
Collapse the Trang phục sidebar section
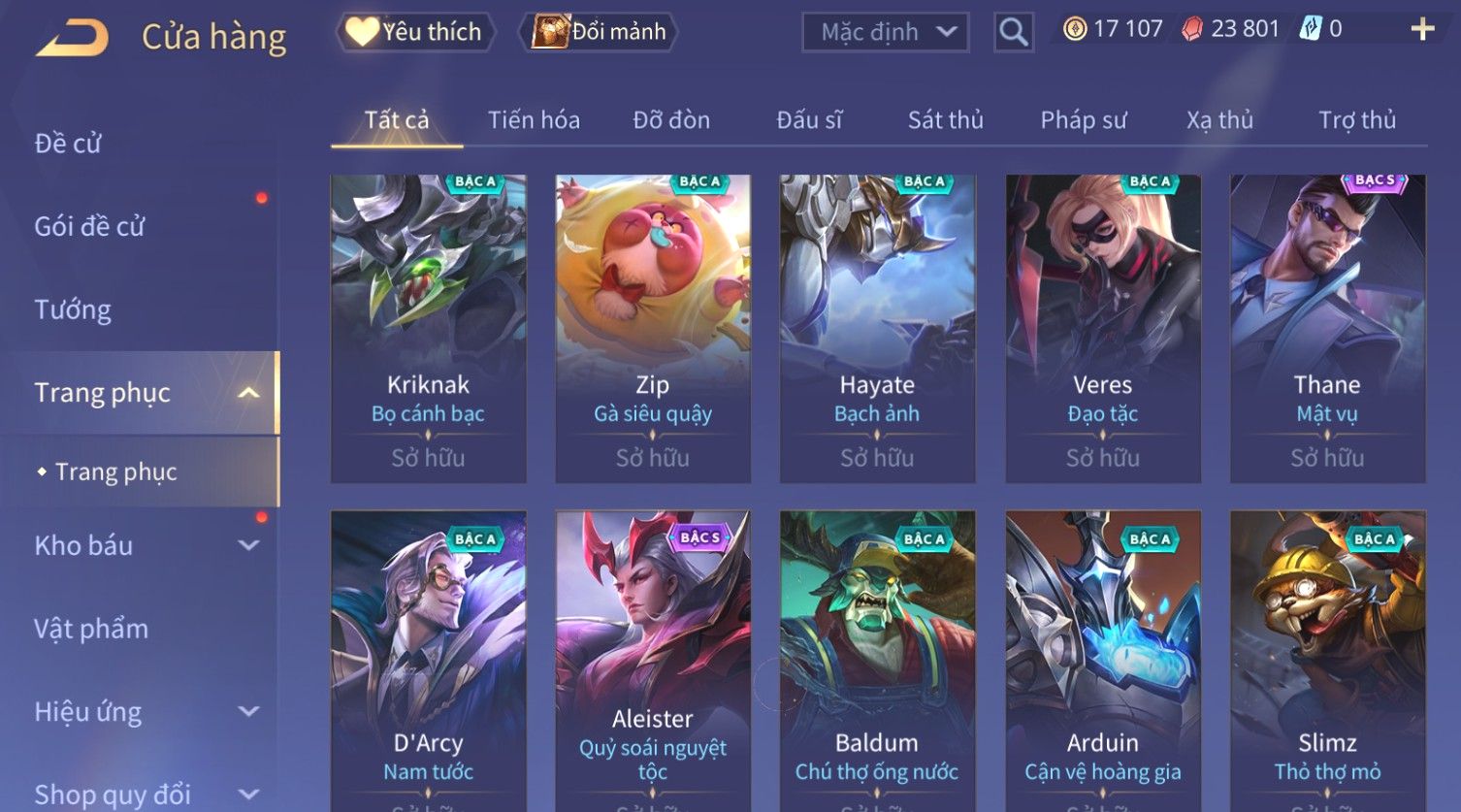(x=248, y=393)
